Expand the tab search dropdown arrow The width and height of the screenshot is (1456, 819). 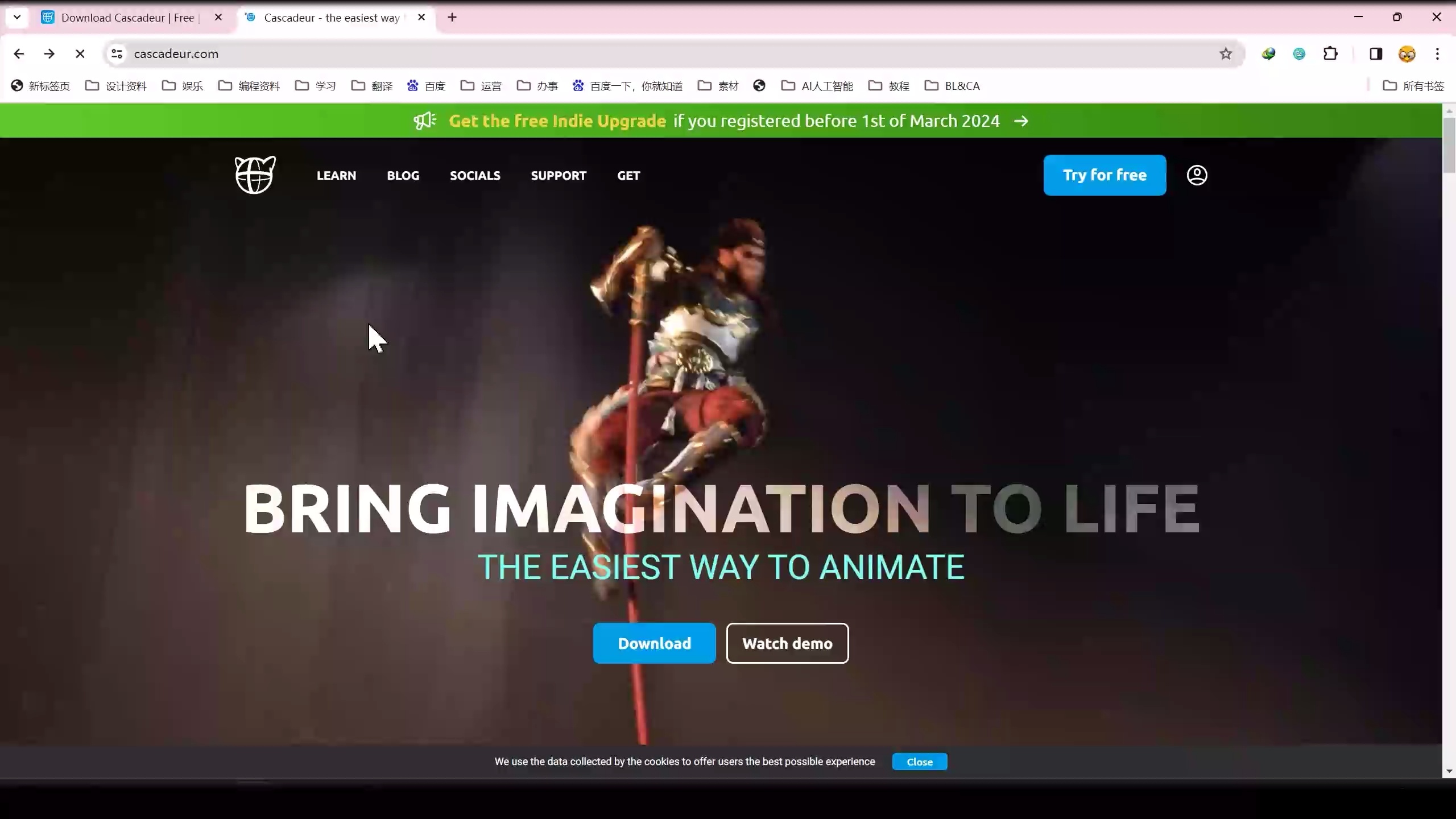17,18
